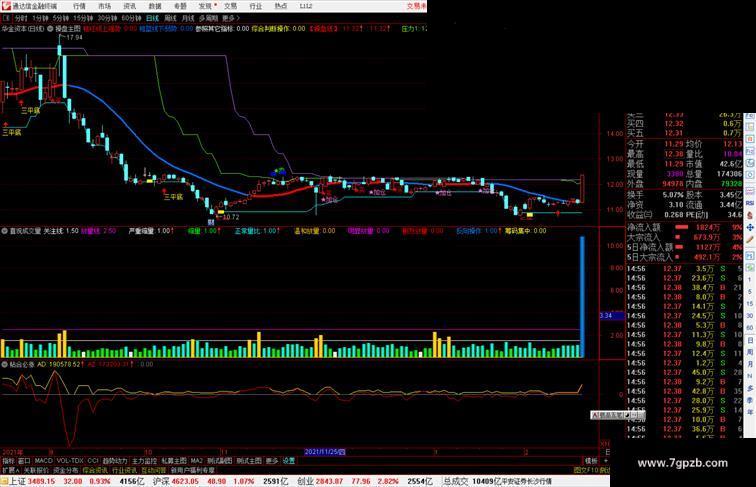
Task: Click the highlighted date 2021/11/25 marker
Action: pyautogui.click(x=324, y=452)
